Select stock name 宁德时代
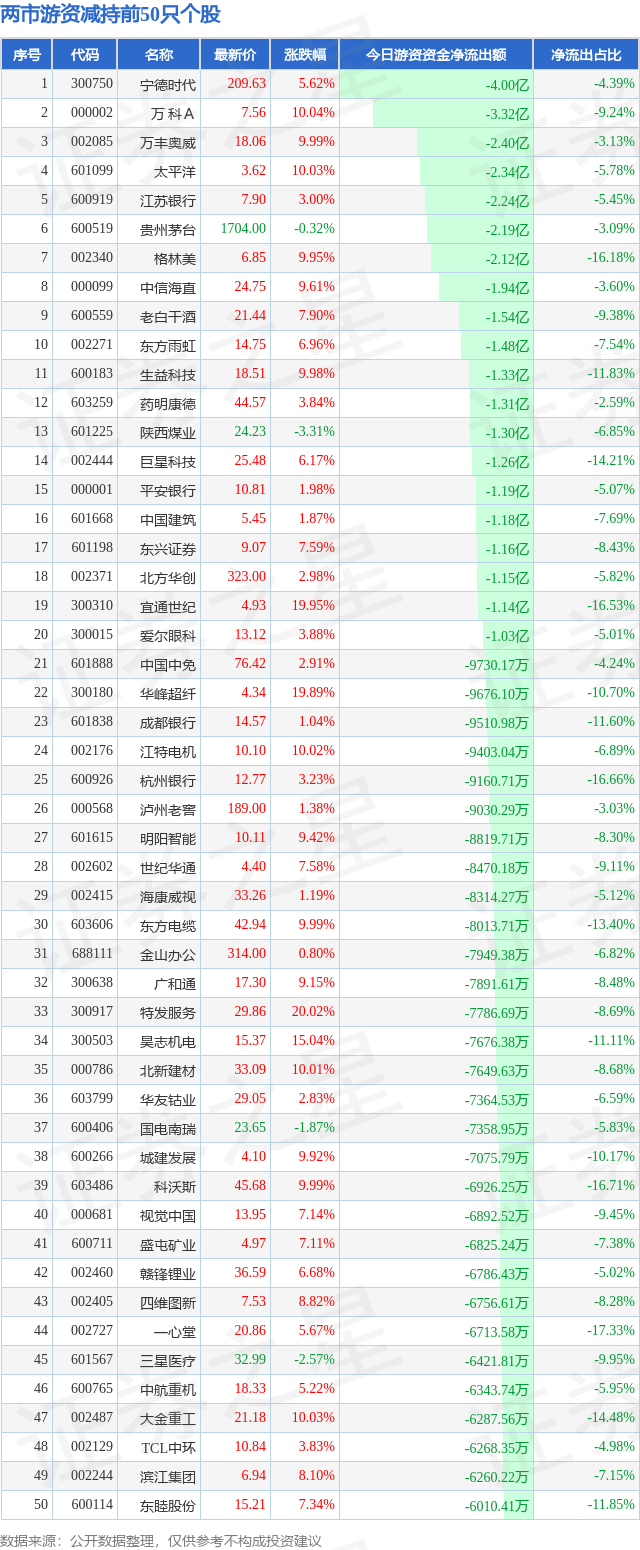The width and height of the screenshot is (640, 1550). tap(169, 85)
